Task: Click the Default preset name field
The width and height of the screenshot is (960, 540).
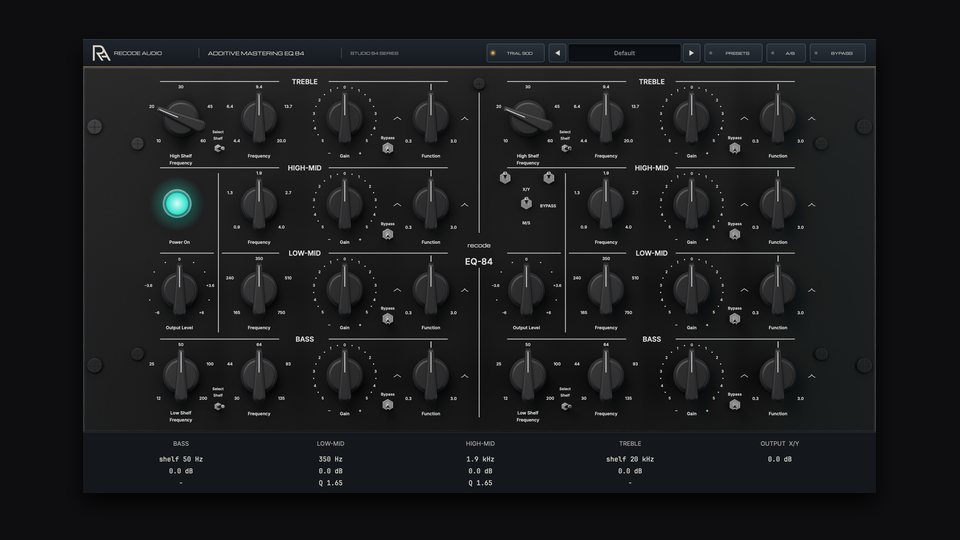Action: (x=624, y=53)
